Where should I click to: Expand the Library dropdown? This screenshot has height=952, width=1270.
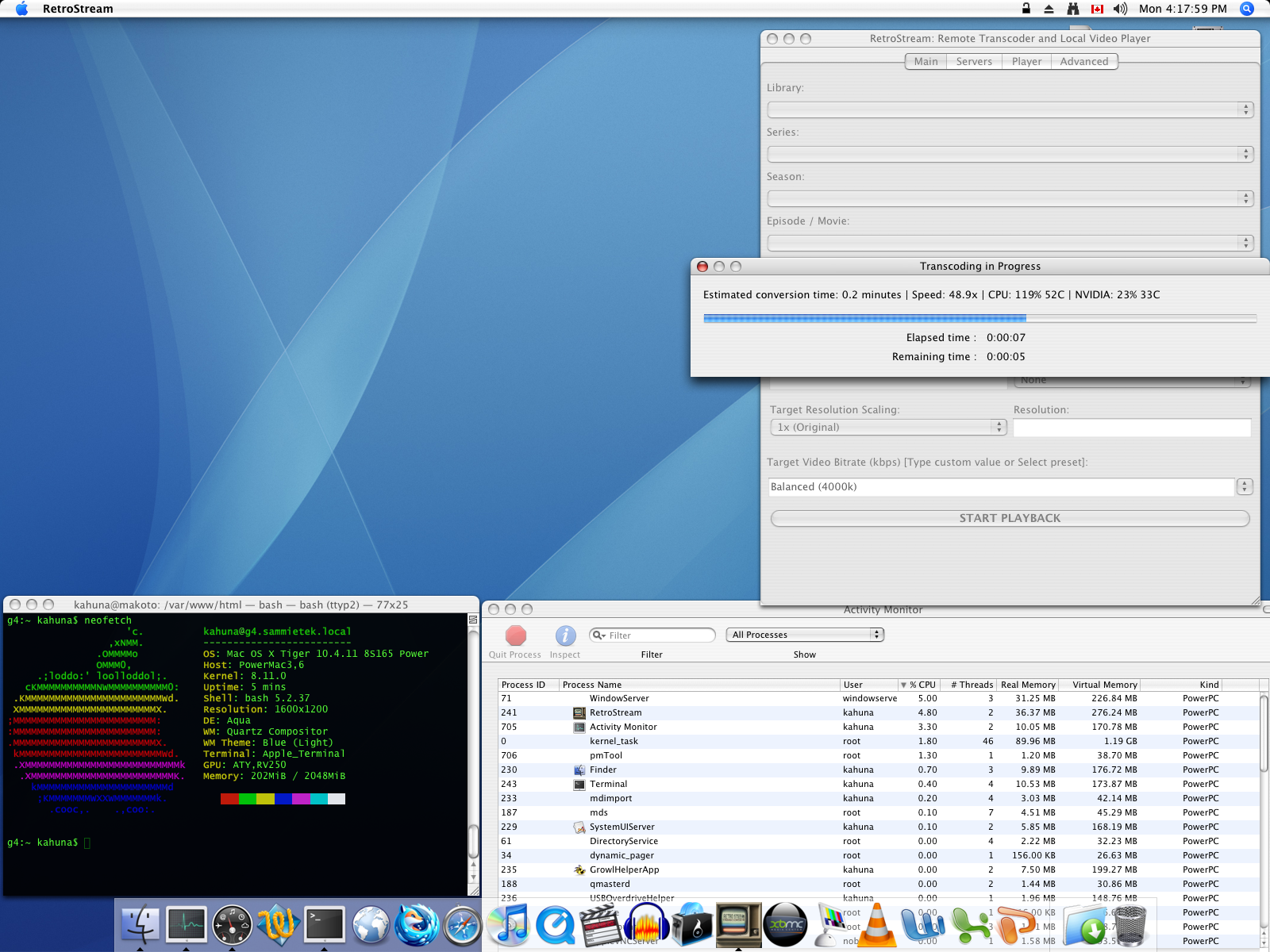1010,109
